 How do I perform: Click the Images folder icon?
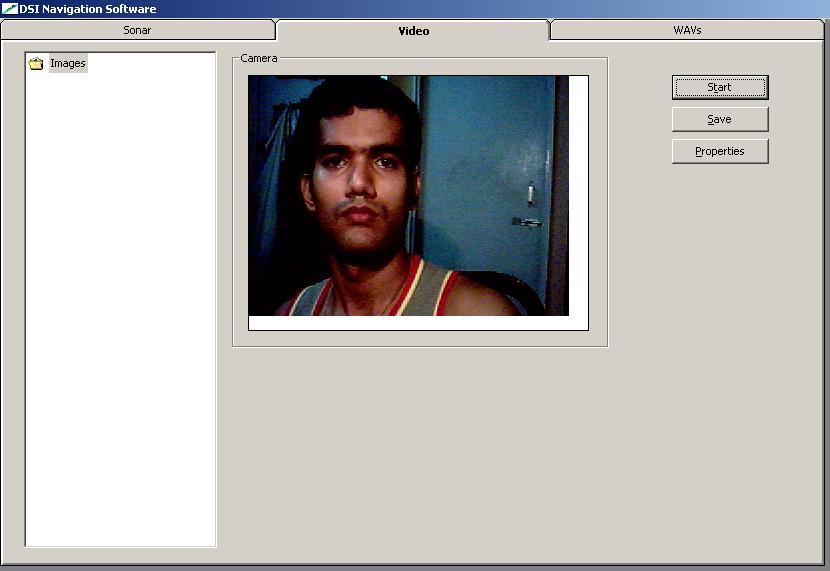pyautogui.click(x=37, y=64)
